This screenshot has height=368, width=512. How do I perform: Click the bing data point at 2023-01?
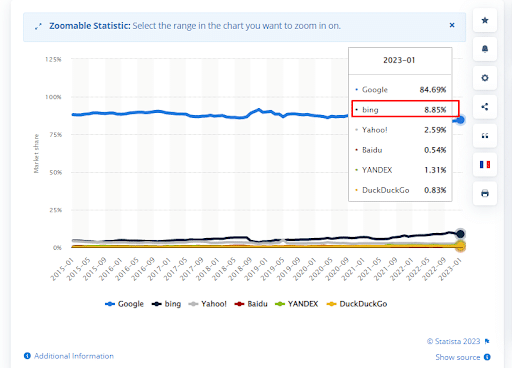[x=460, y=234]
